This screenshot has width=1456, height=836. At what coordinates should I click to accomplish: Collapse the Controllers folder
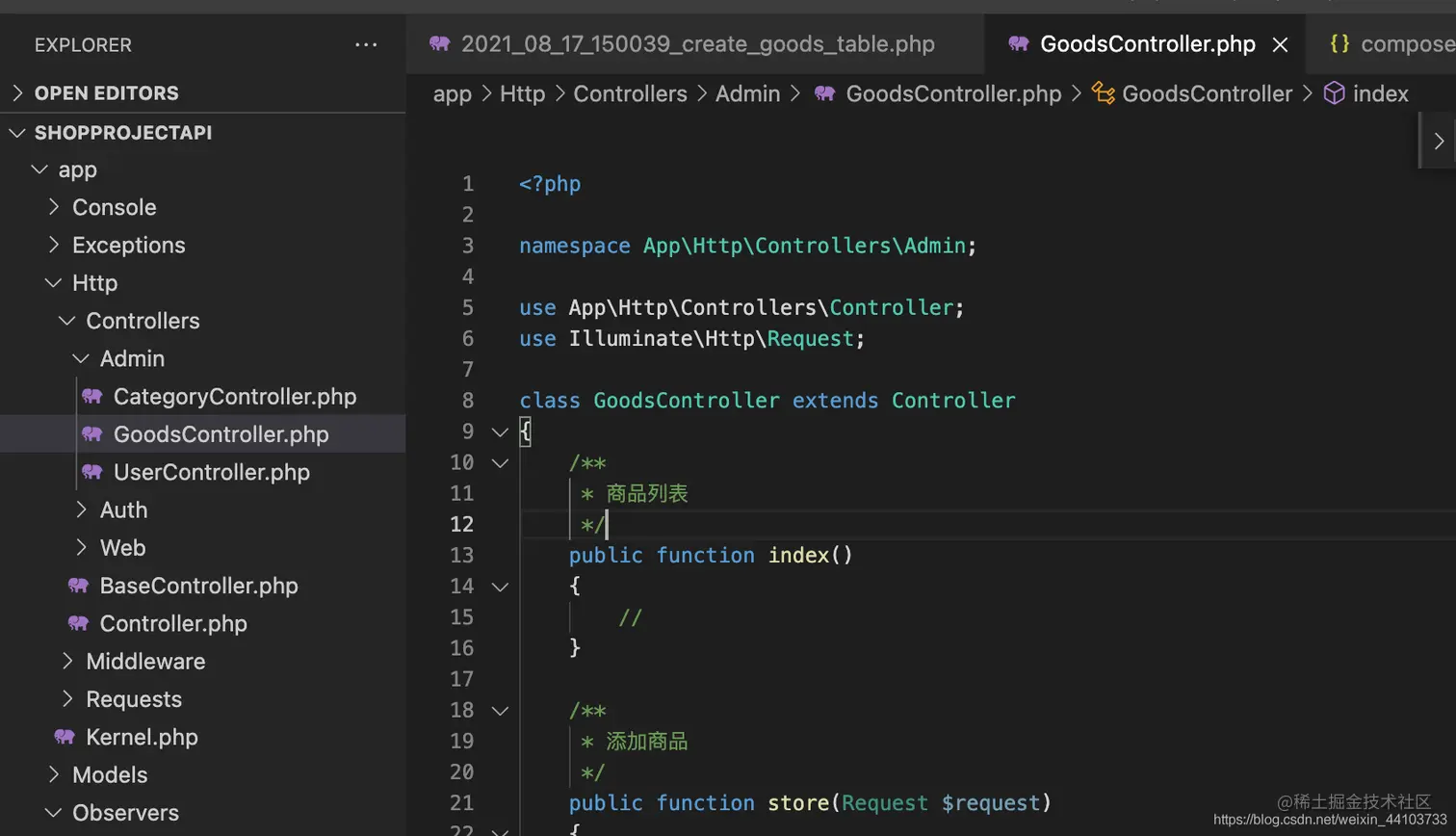point(67,320)
